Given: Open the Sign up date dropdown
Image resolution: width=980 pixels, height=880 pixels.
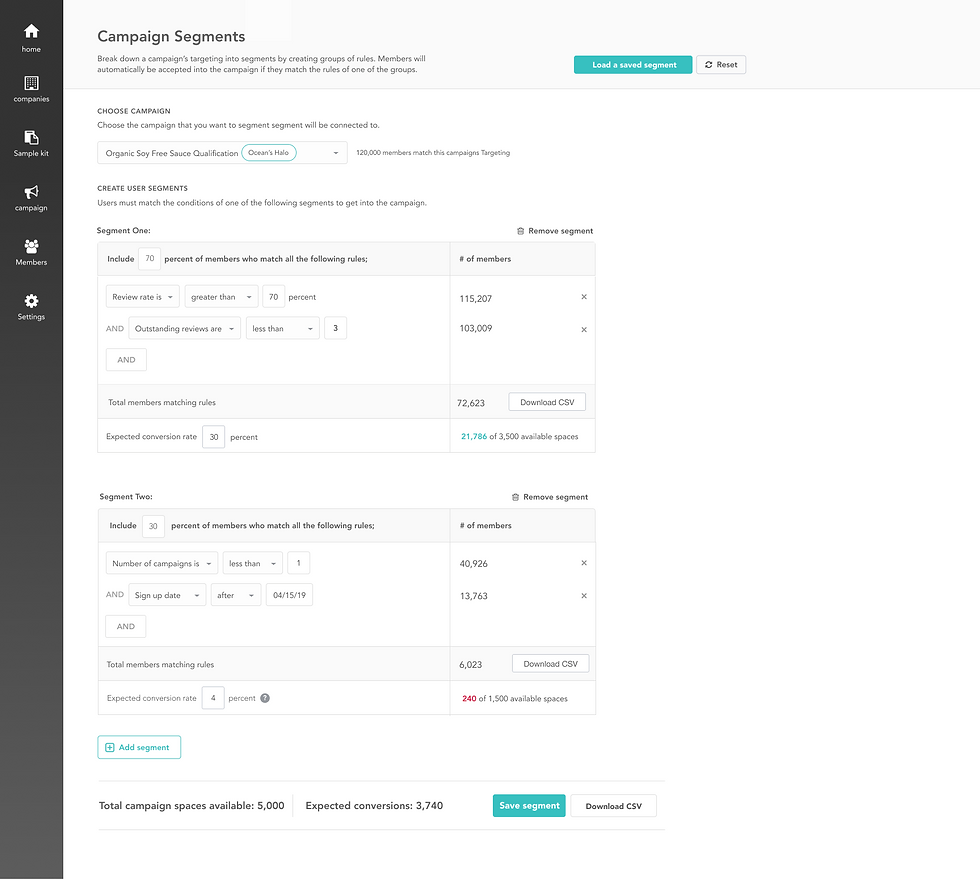Looking at the screenshot, I should tap(167, 595).
